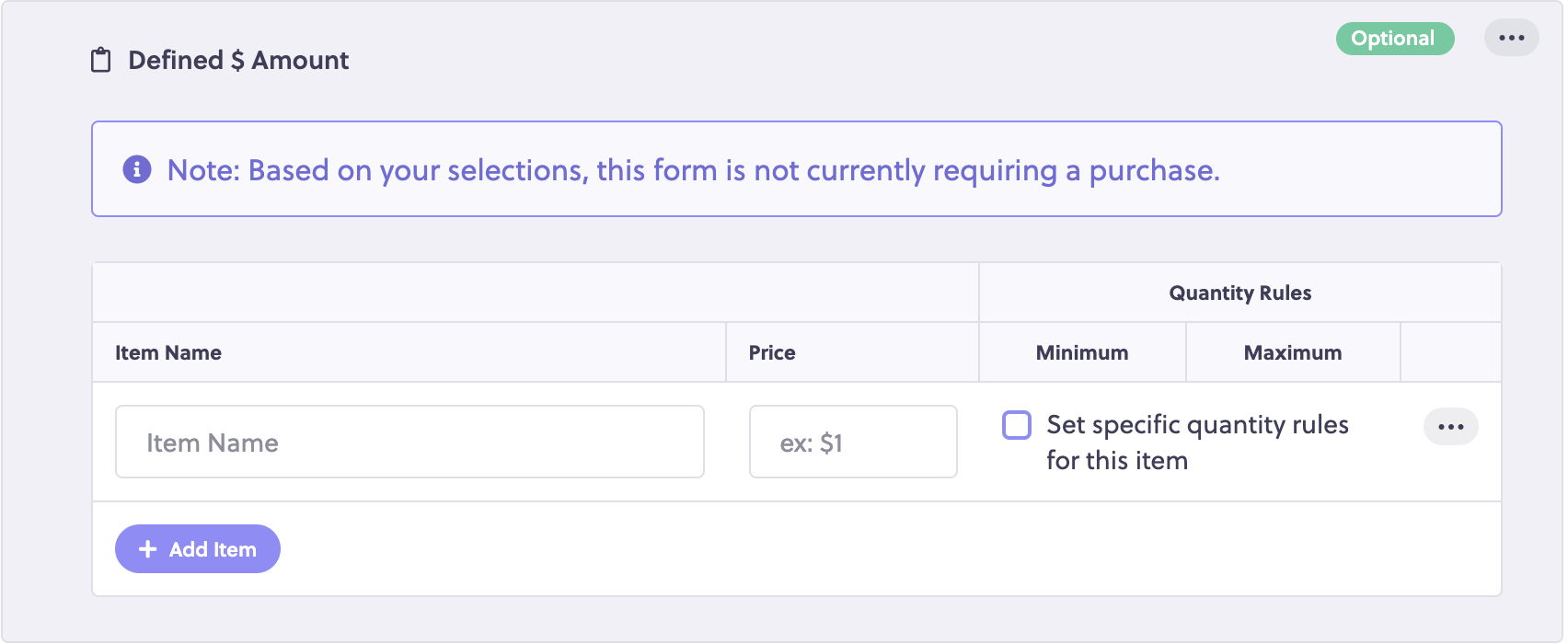Screen dimensions: 1568x644
Task: Click the Item Name input field
Action: click(x=409, y=442)
